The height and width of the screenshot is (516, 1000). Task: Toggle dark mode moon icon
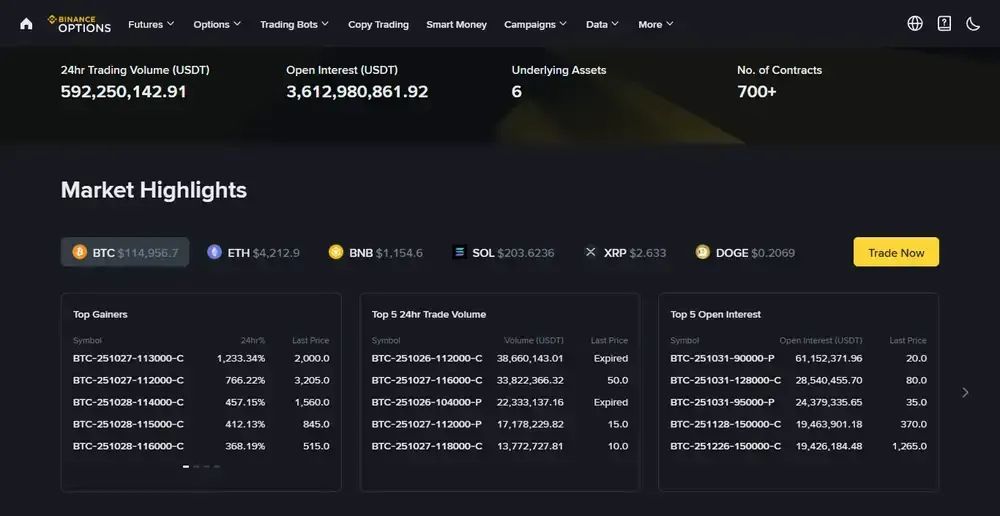tap(973, 24)
